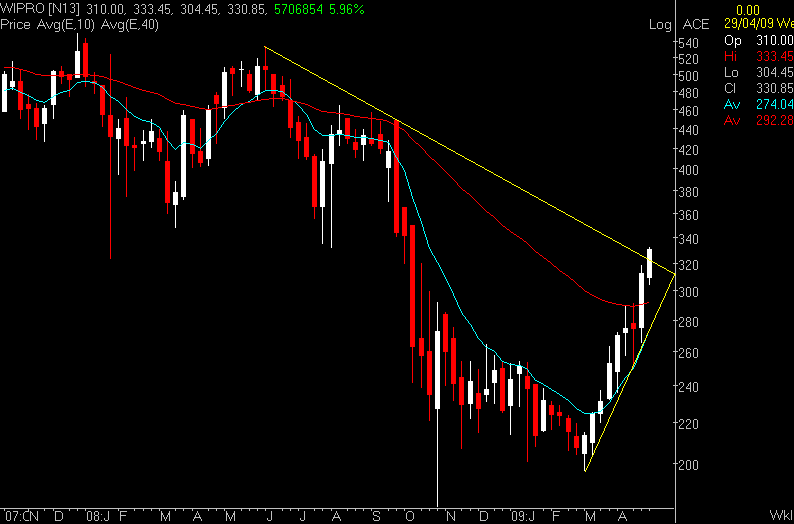Click the red Av 292.28 value
The height and width of the screenshot is (524, 794).
coord(775,120)
